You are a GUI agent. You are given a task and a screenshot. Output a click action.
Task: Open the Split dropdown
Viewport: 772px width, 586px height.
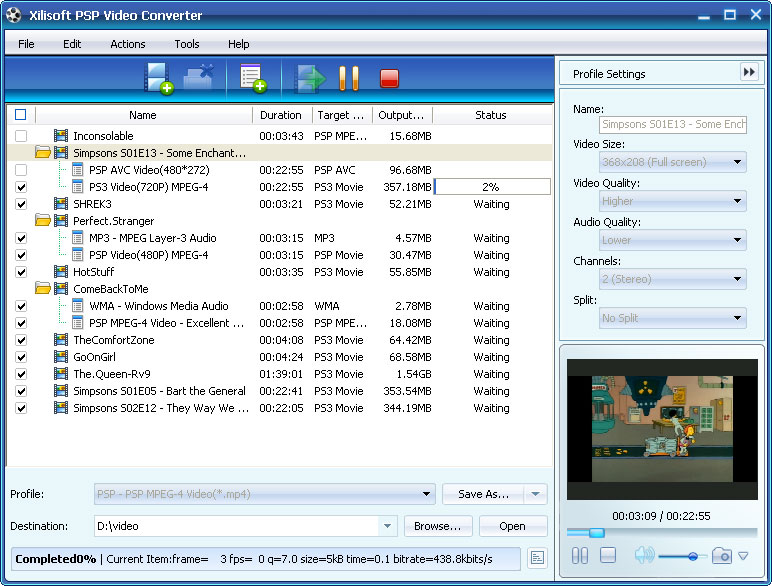[x=672, y=318]
